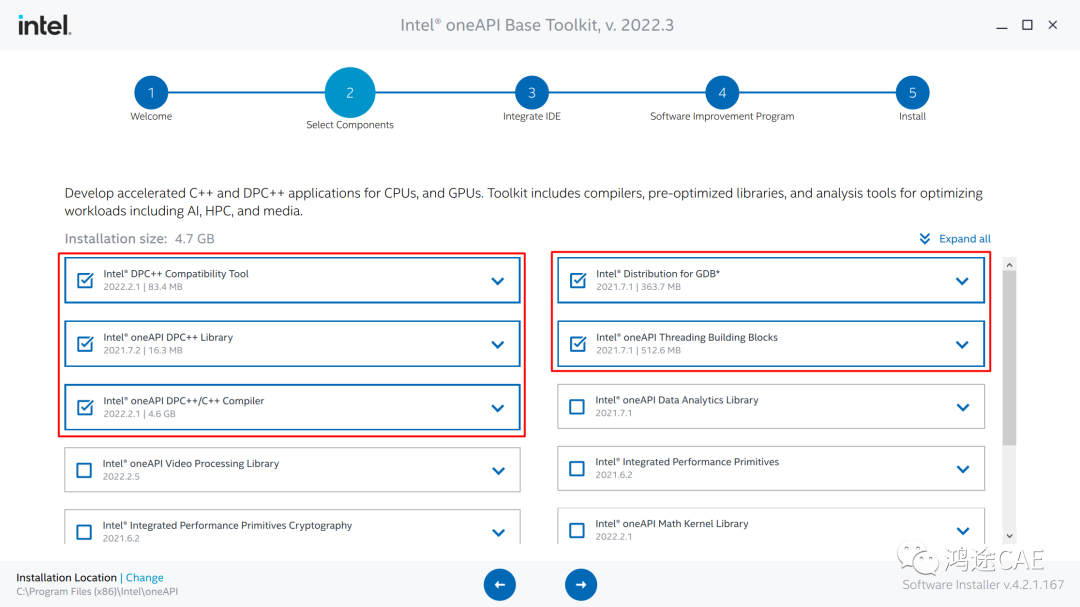
Task: Click the scrollbar down arrow
Action: click(x=1009, y=536)
